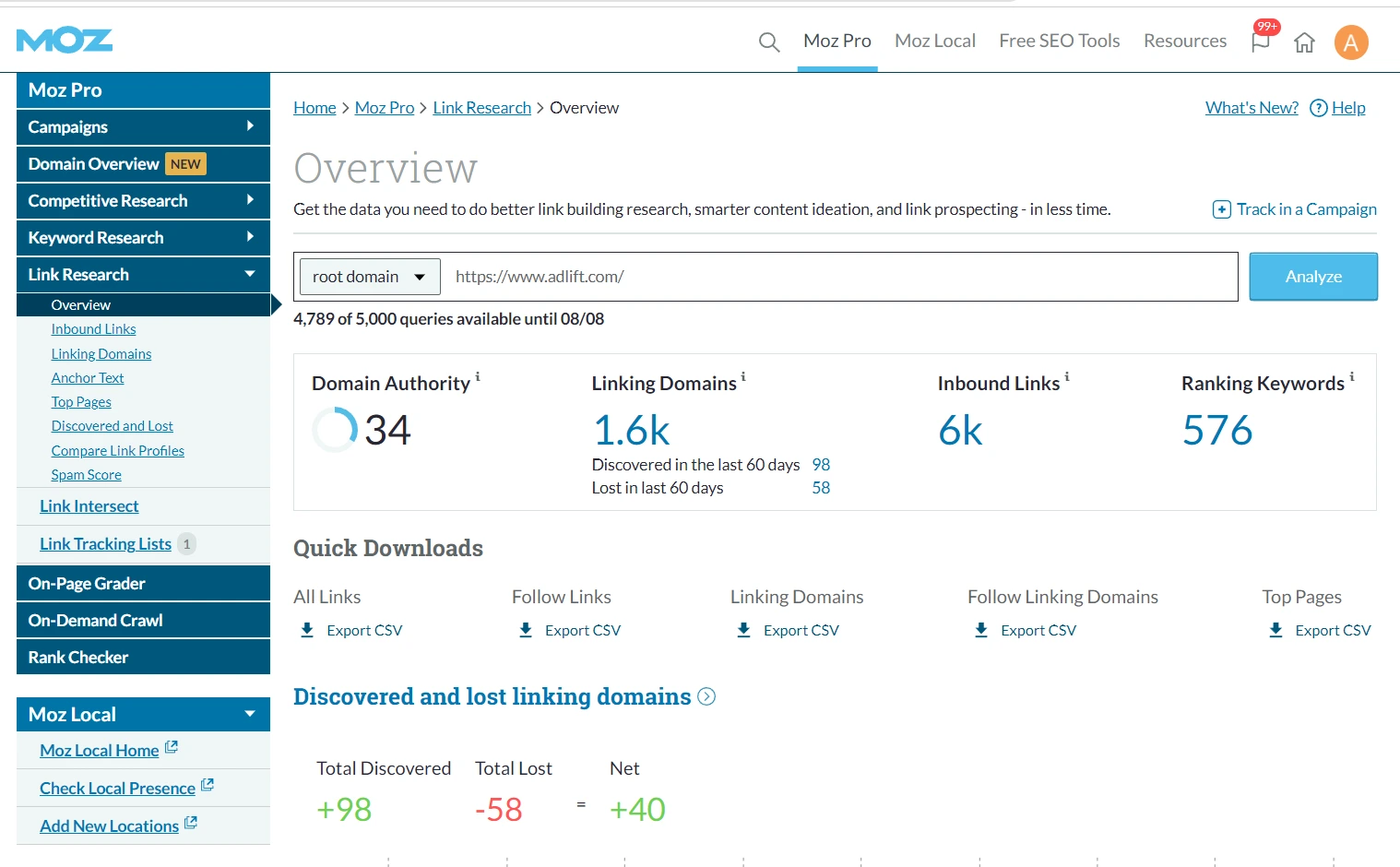Click download icon under Linking Domains export
This screenshot has height=867, width=1400.
(x=744, y=630)
